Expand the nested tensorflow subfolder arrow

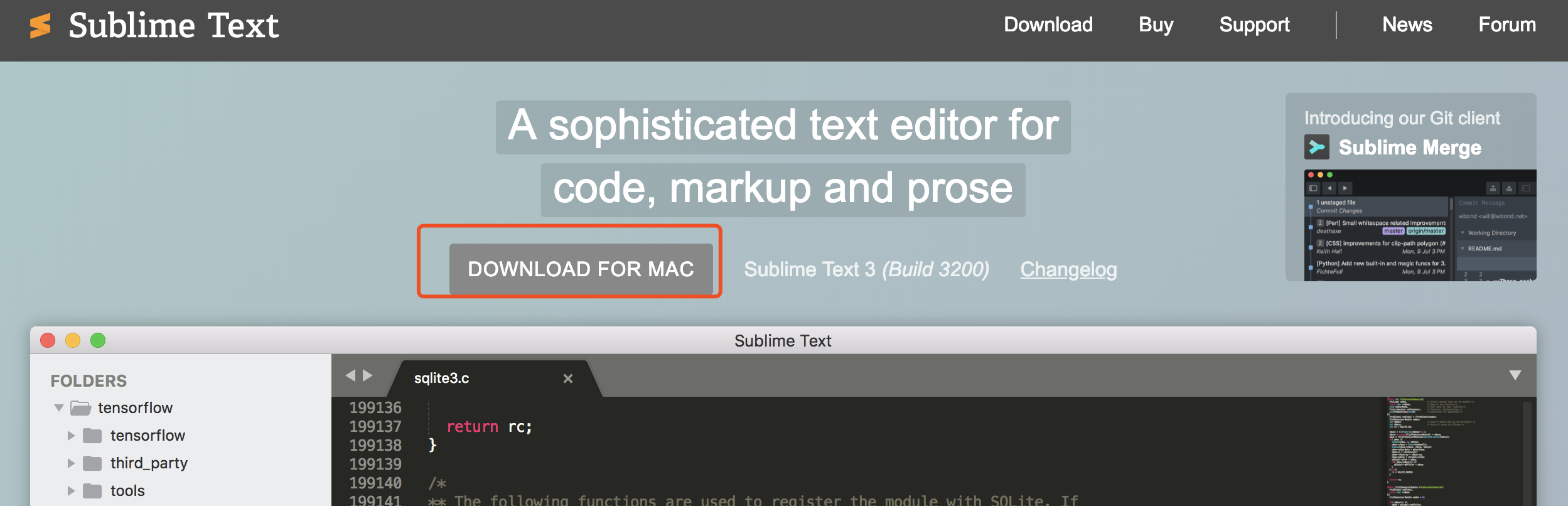coord(71,436)
